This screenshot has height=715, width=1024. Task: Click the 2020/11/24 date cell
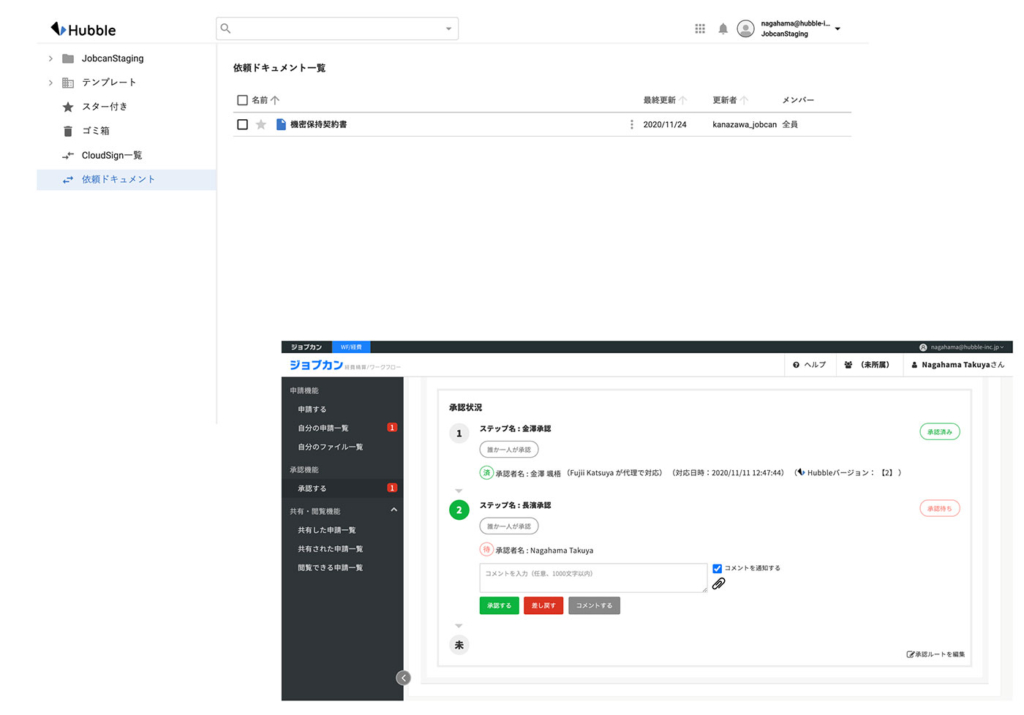click(665, 125)
